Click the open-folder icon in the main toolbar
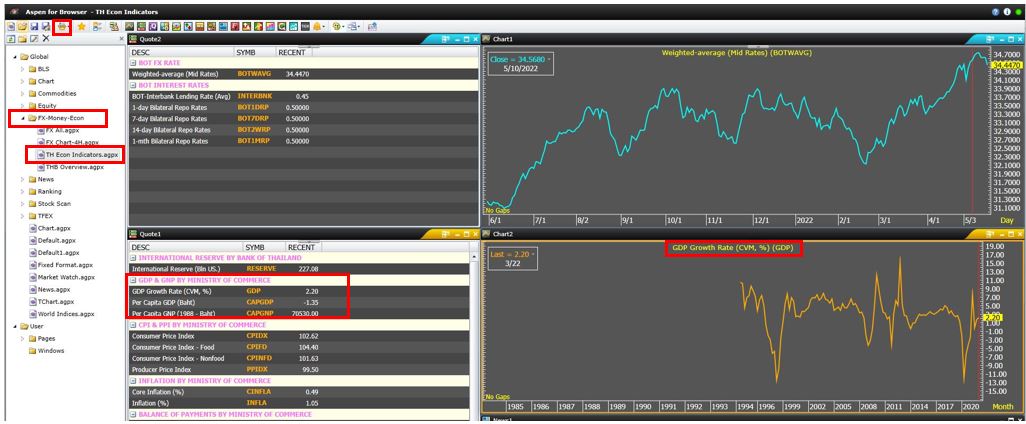This screenshot has height=424, width=1026. 22,26
